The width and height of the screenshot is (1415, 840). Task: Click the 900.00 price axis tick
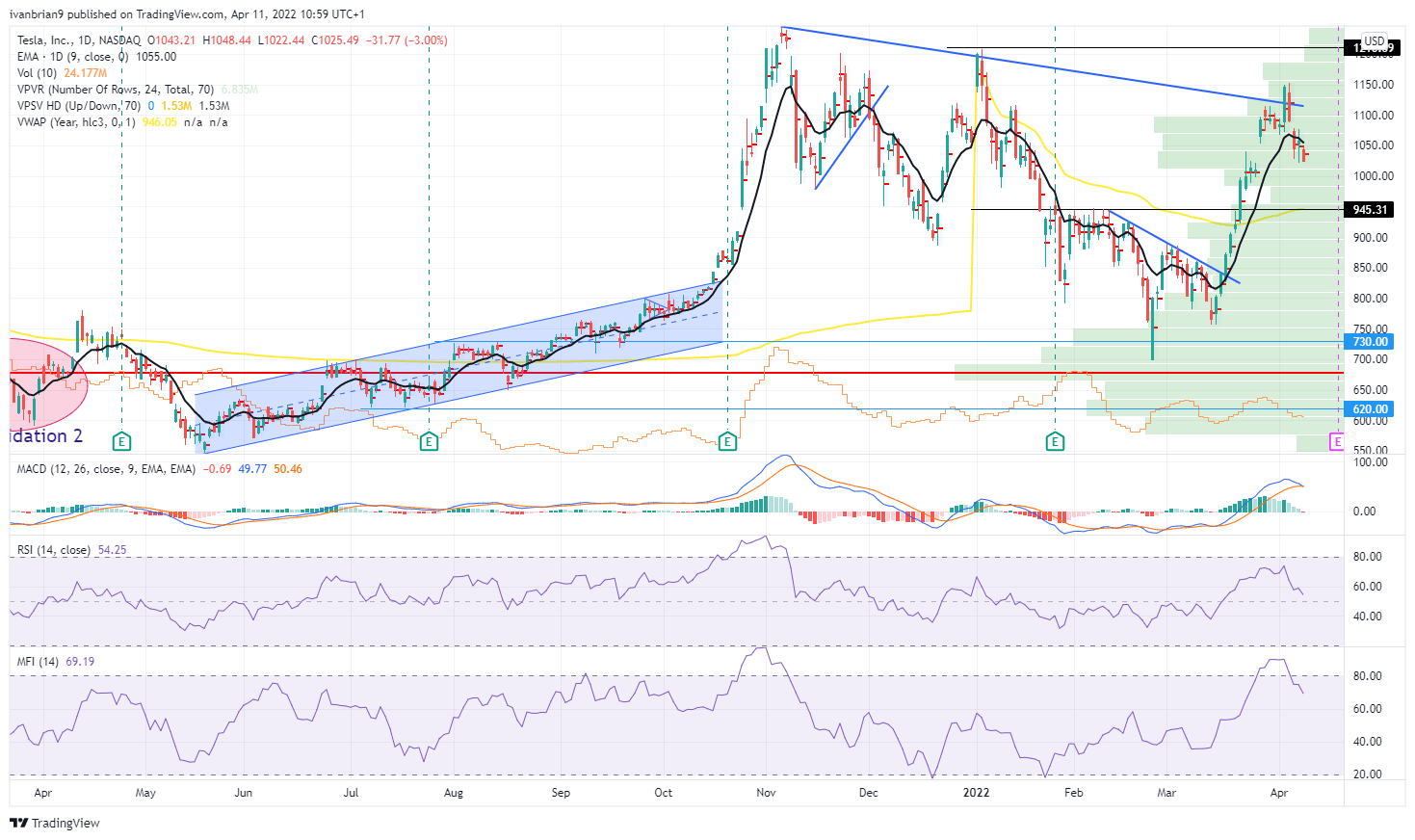coord(1373,238)
